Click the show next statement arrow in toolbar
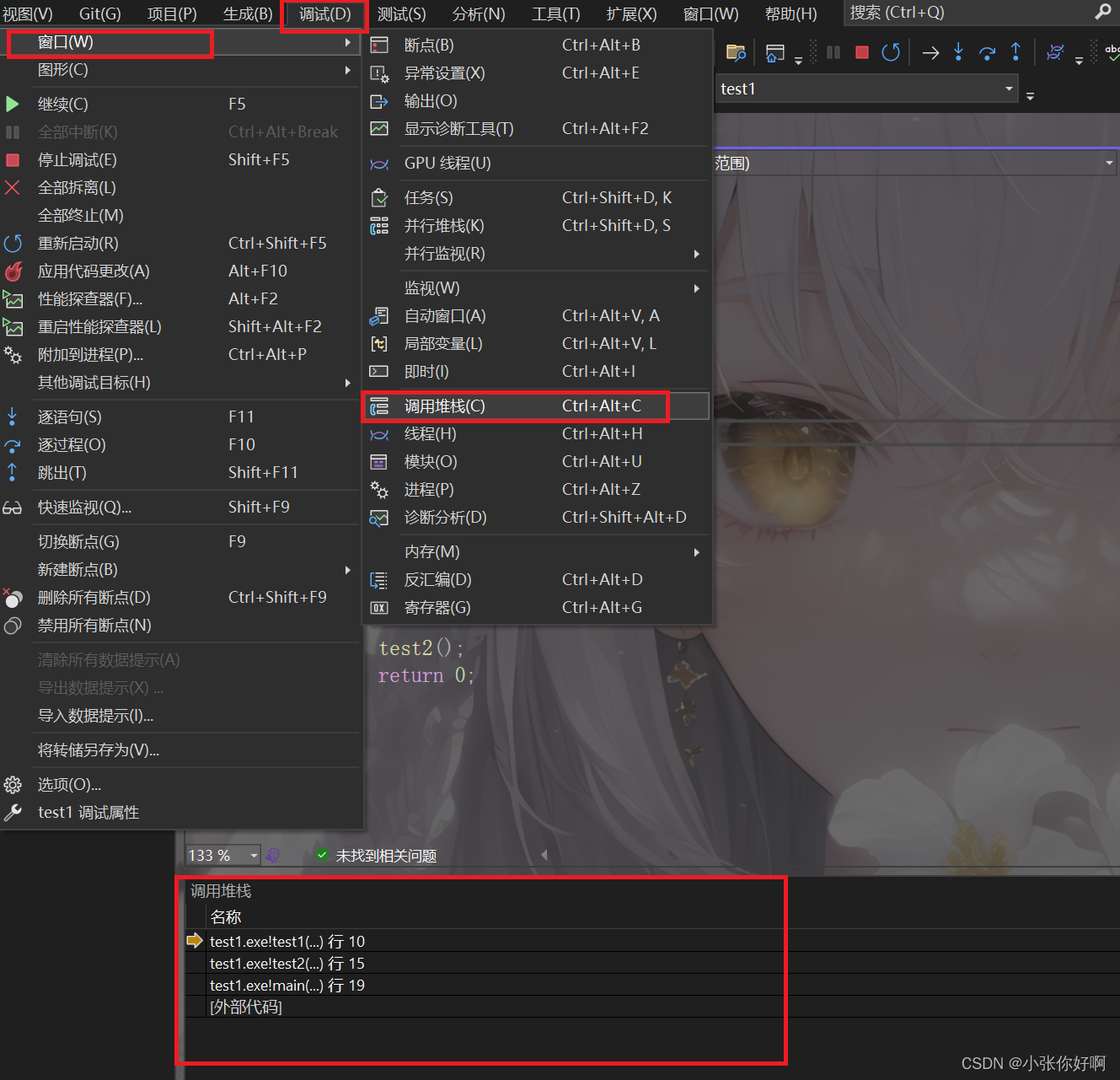This screenshot has height=1080, width=1120. (x=930, y=53)
